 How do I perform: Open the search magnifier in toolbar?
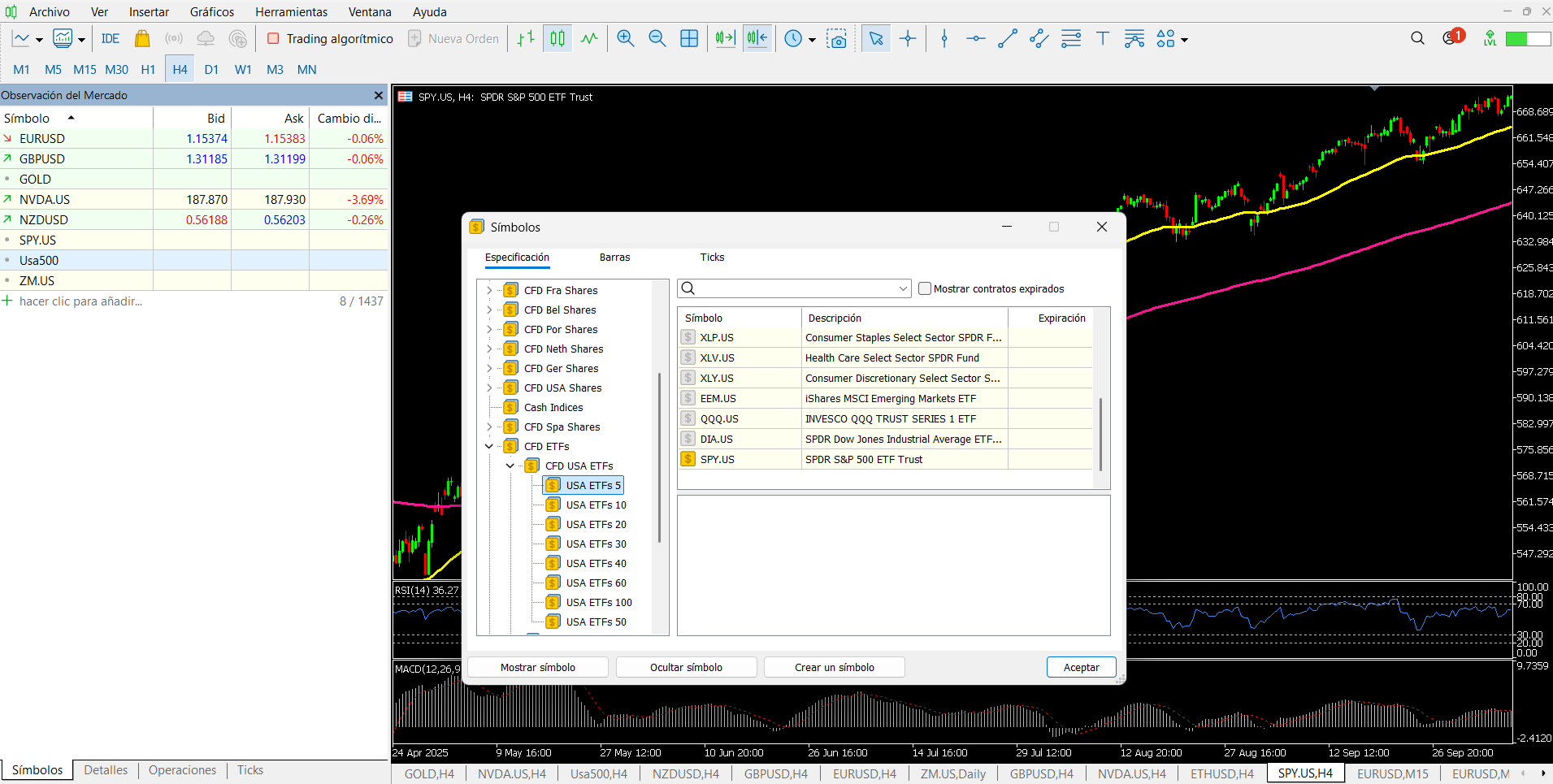[1417, 38]
